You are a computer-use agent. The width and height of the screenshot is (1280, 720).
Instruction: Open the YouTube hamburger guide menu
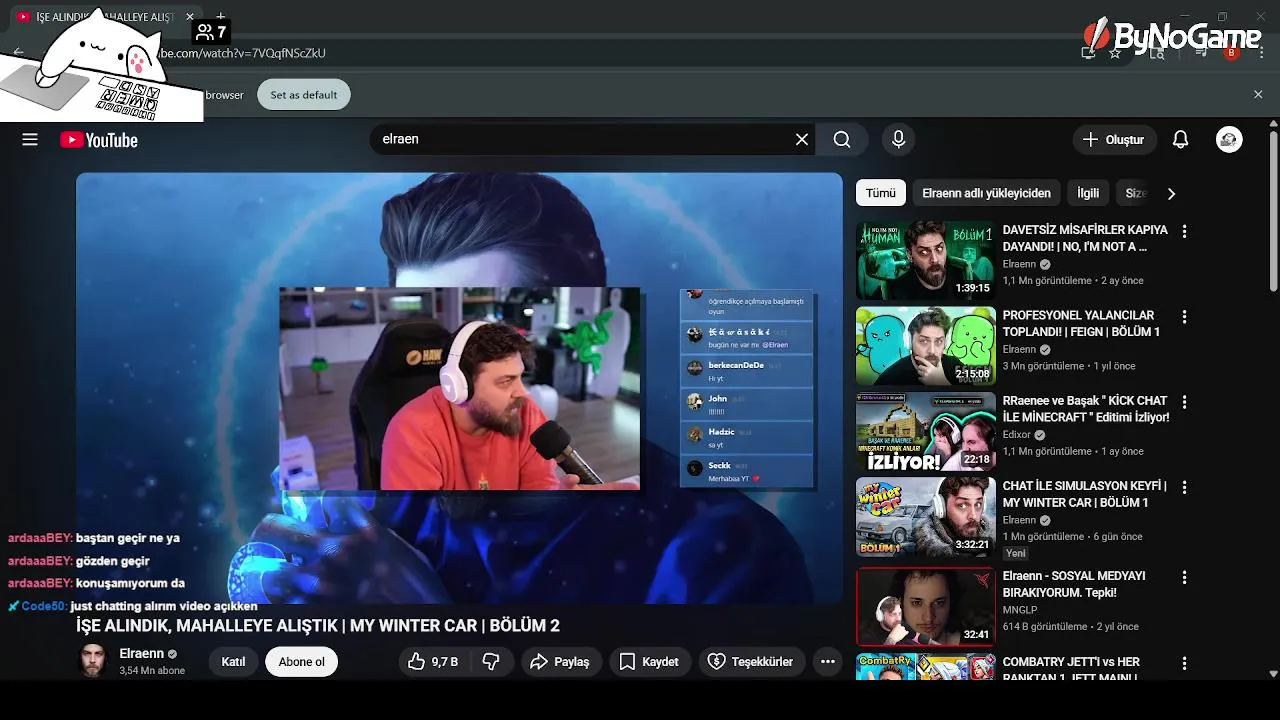[x=30, y=140]
